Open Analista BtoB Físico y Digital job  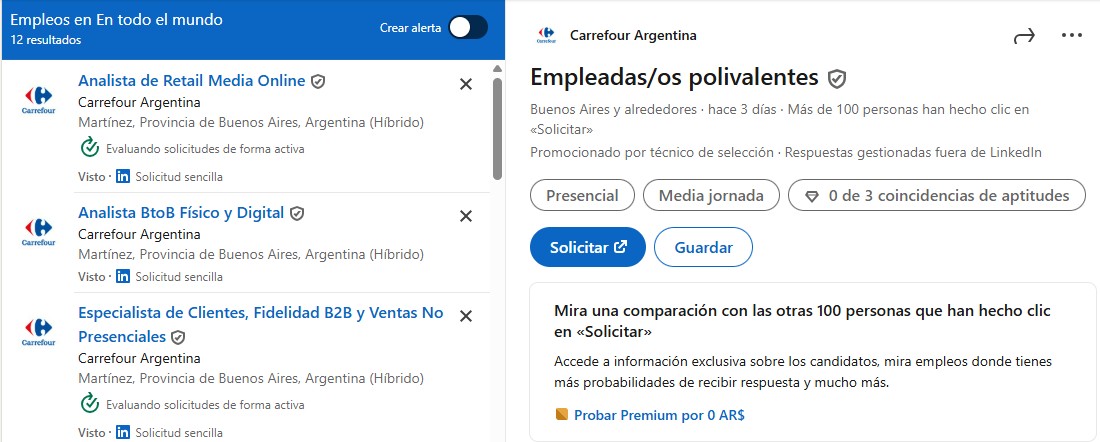(x=181, y=213)
